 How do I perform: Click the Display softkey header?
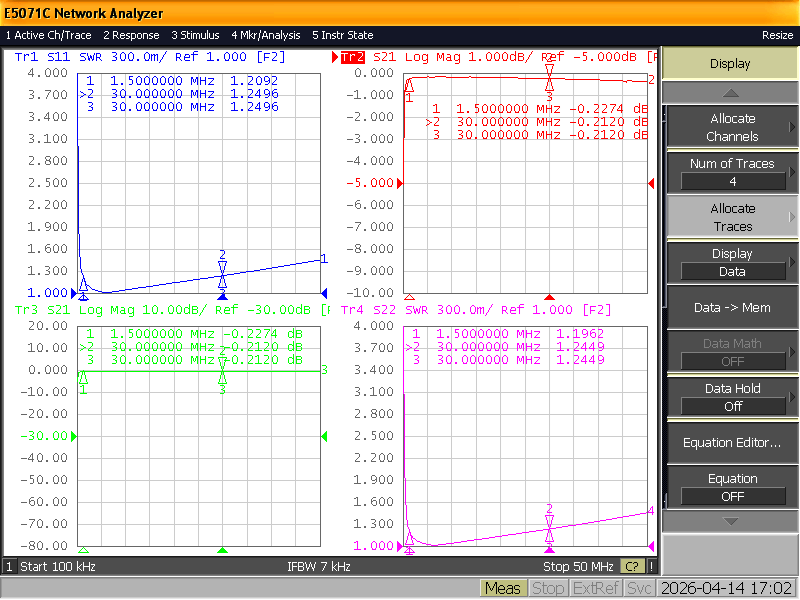tap(730, 64)
